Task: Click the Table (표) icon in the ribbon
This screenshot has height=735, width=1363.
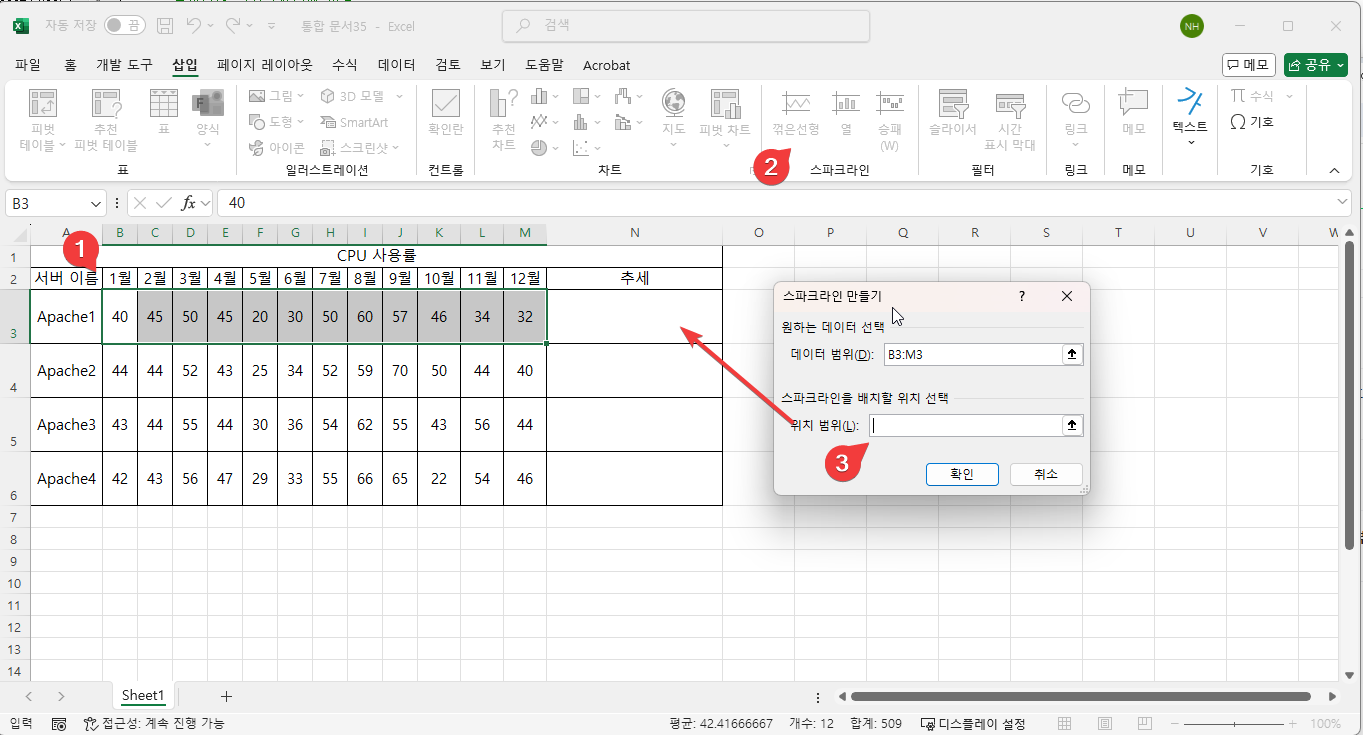Action: click(x=164, y=104)
